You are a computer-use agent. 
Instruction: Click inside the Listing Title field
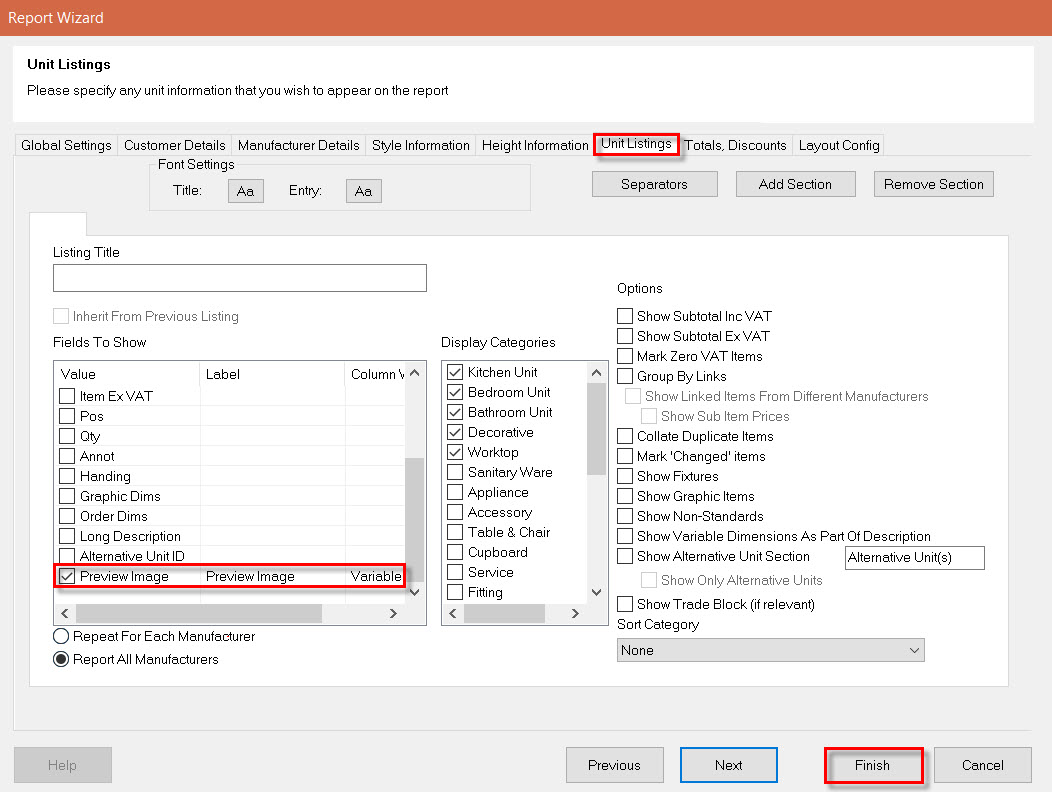[x=239, y=278]
